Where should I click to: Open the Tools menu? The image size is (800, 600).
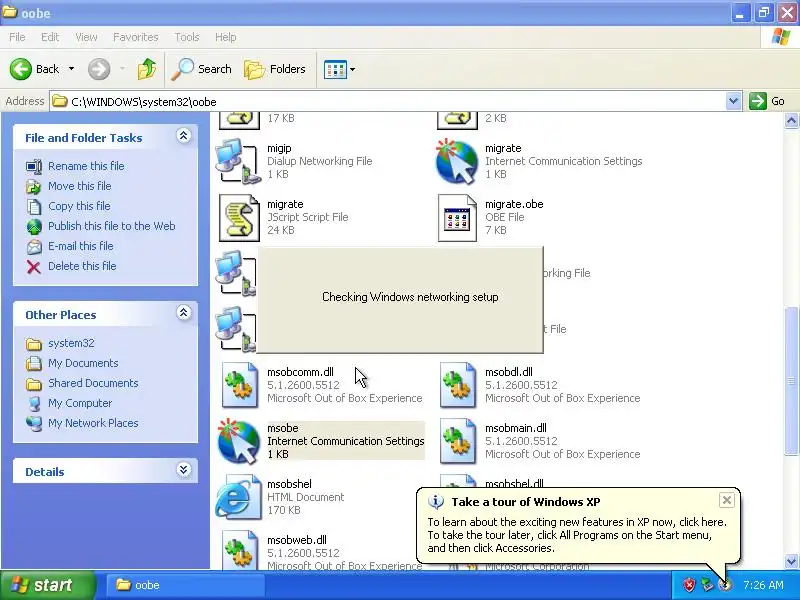(x=187, y=37)
